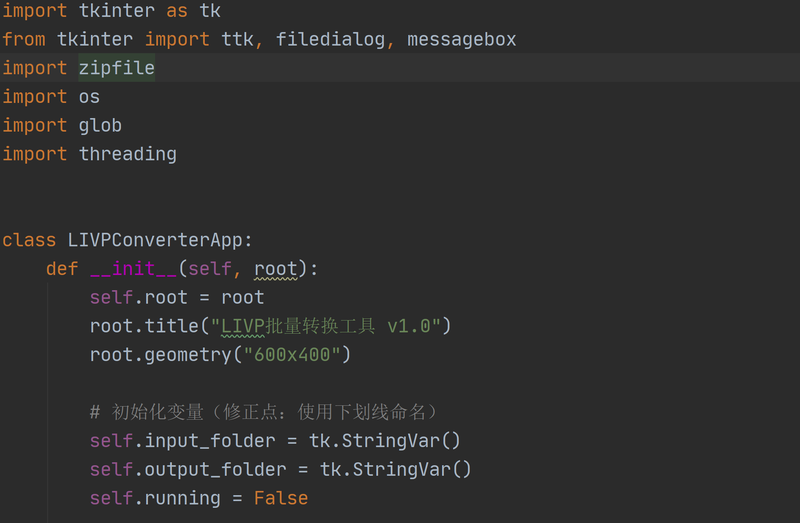Image resolution: width=800 pixels, height=523 pixels.
Task: Click the 'os' import name
Action: tap(89, 96)
